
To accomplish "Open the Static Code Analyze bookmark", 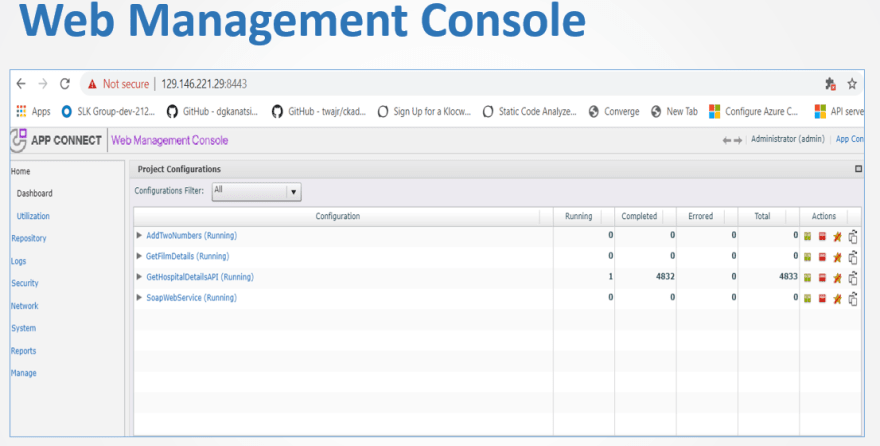I will click(530, 111).
